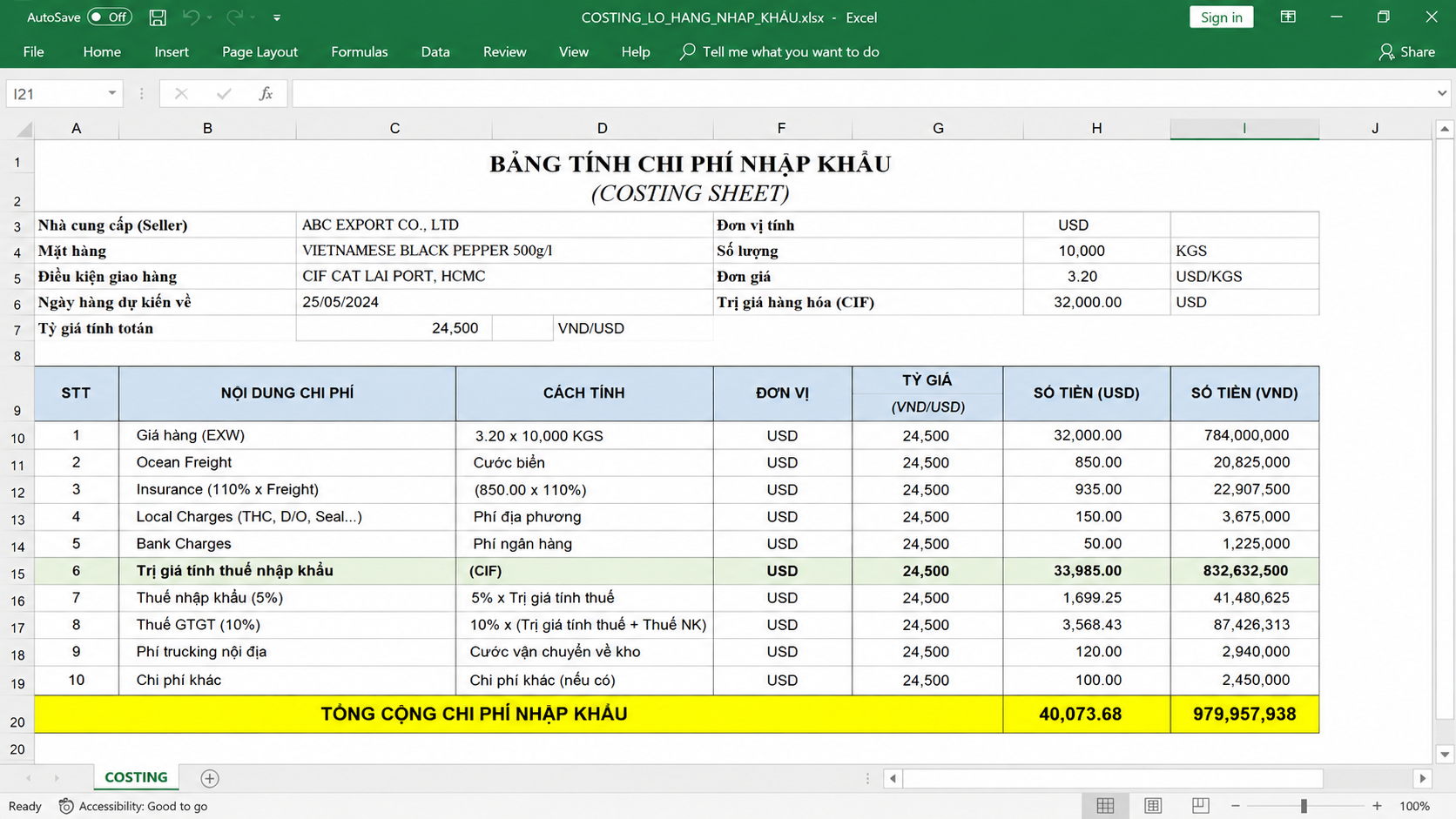Click the total USD cell 40,073.68
The width and height of the screenshot is (1456, 819).
(1087, 714)
